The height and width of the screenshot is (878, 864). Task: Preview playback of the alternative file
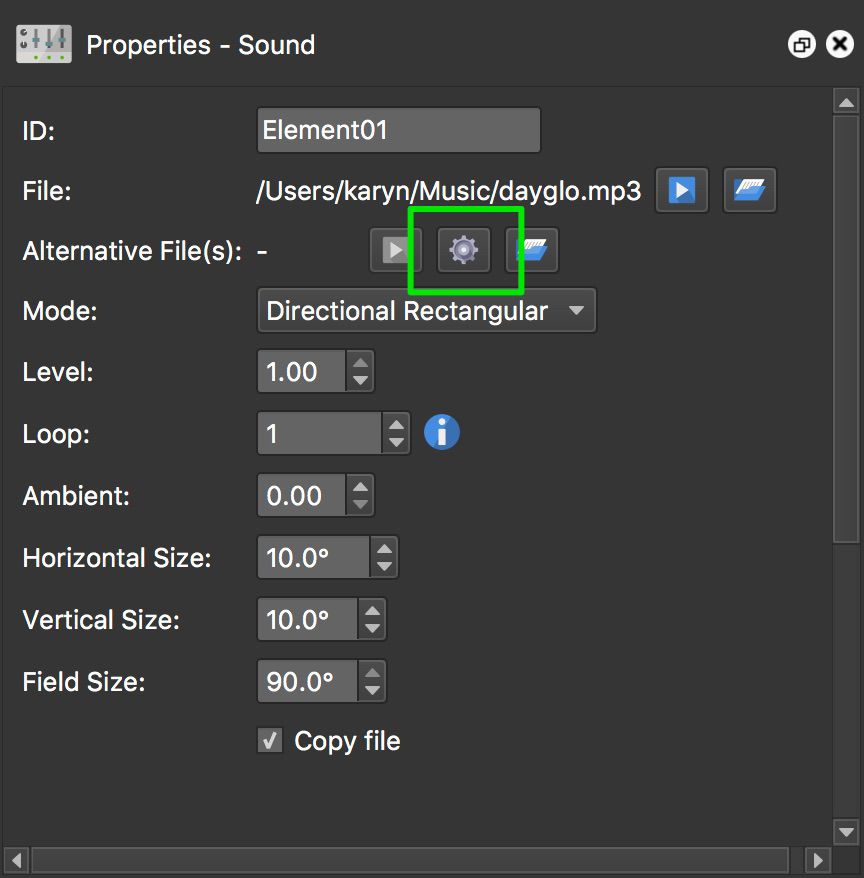[x=394, y=250]
